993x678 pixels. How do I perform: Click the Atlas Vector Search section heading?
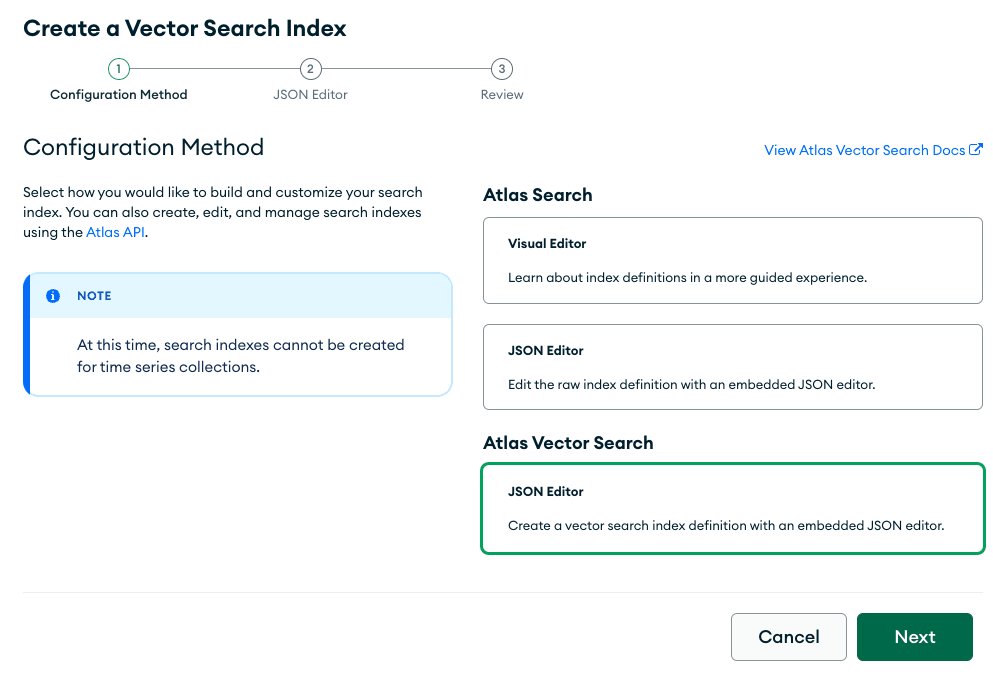coord(568,442)
